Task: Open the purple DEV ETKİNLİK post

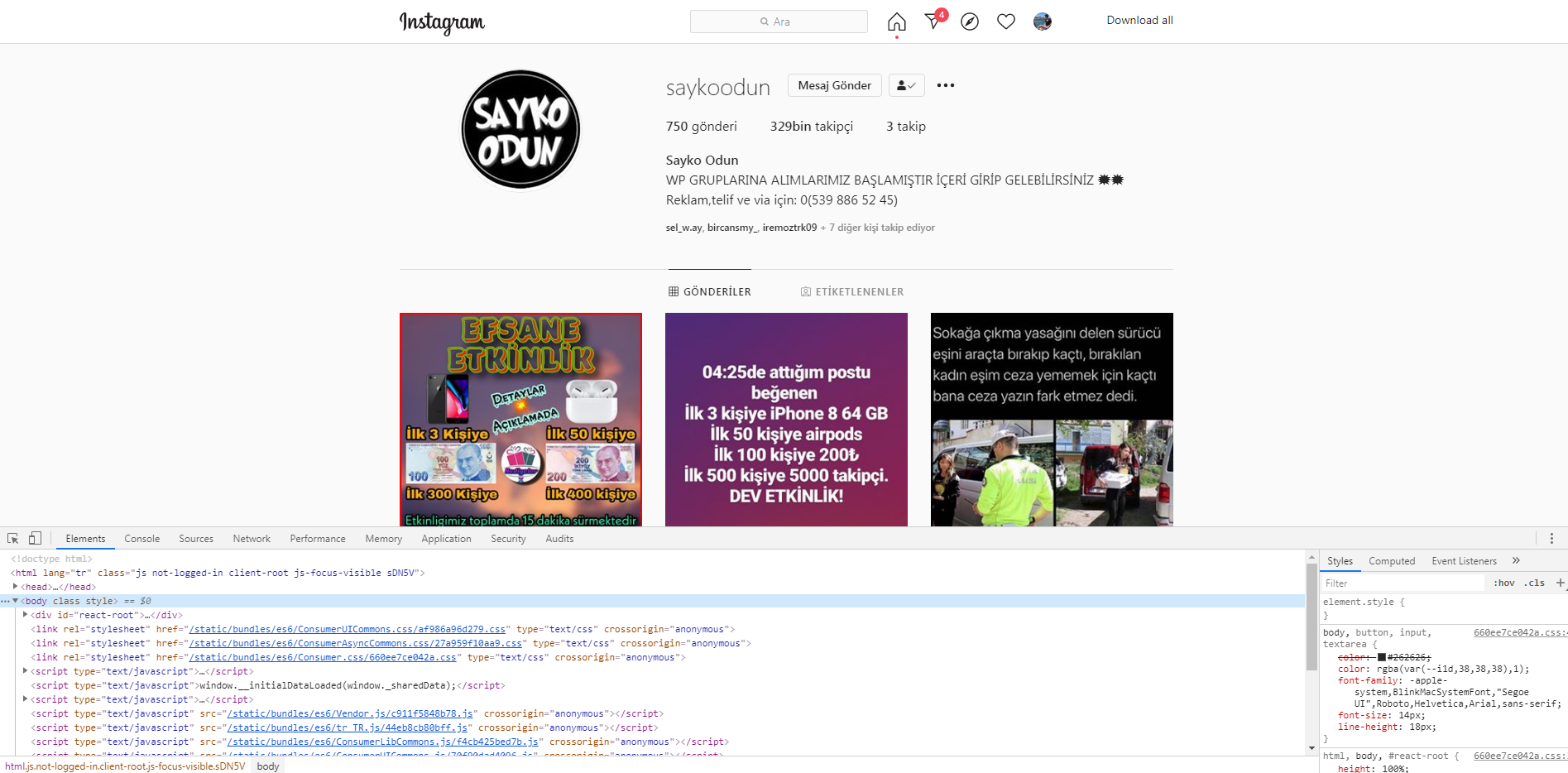Action: [786, 420]
